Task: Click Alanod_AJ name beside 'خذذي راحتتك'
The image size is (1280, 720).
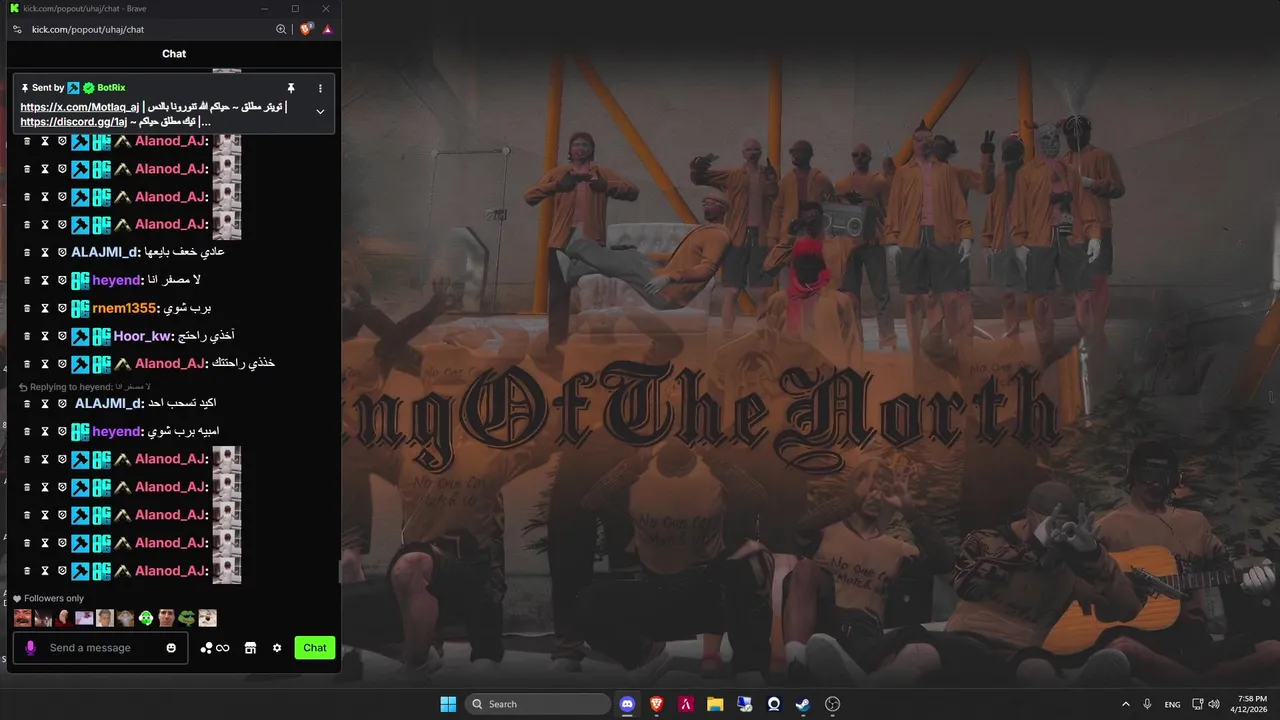Action: (x=171, y=363)
